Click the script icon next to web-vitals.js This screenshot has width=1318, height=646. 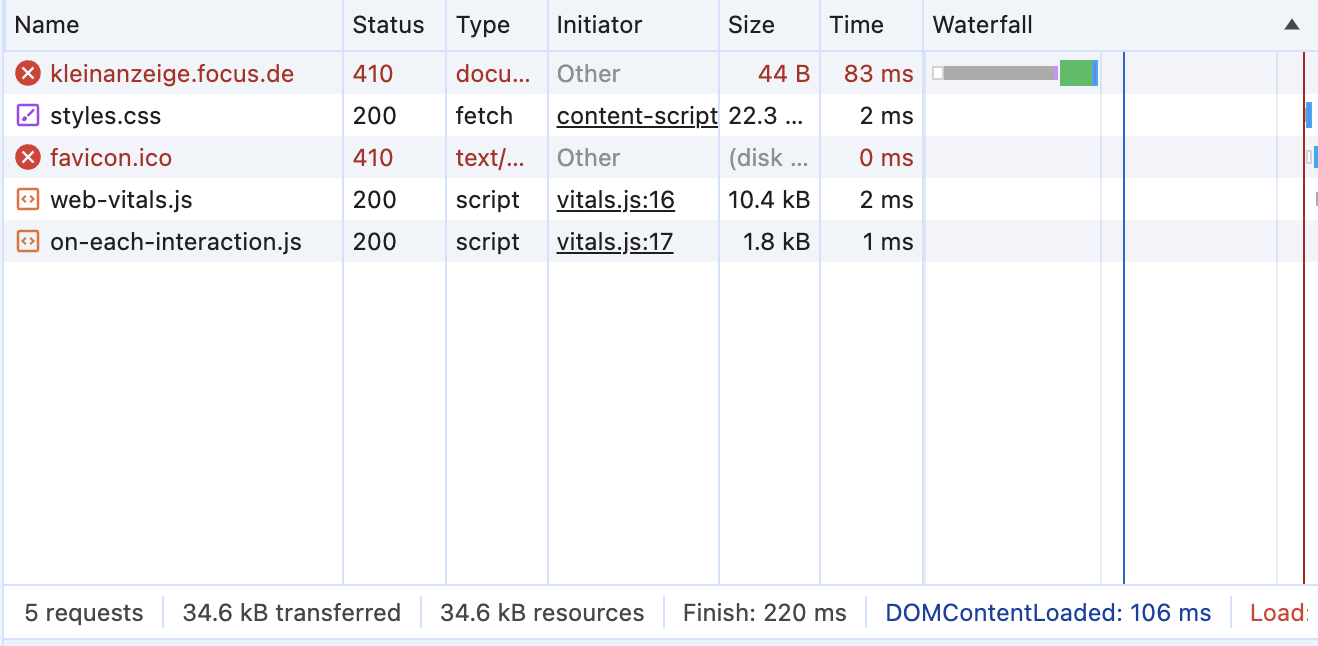click(28, 200)
